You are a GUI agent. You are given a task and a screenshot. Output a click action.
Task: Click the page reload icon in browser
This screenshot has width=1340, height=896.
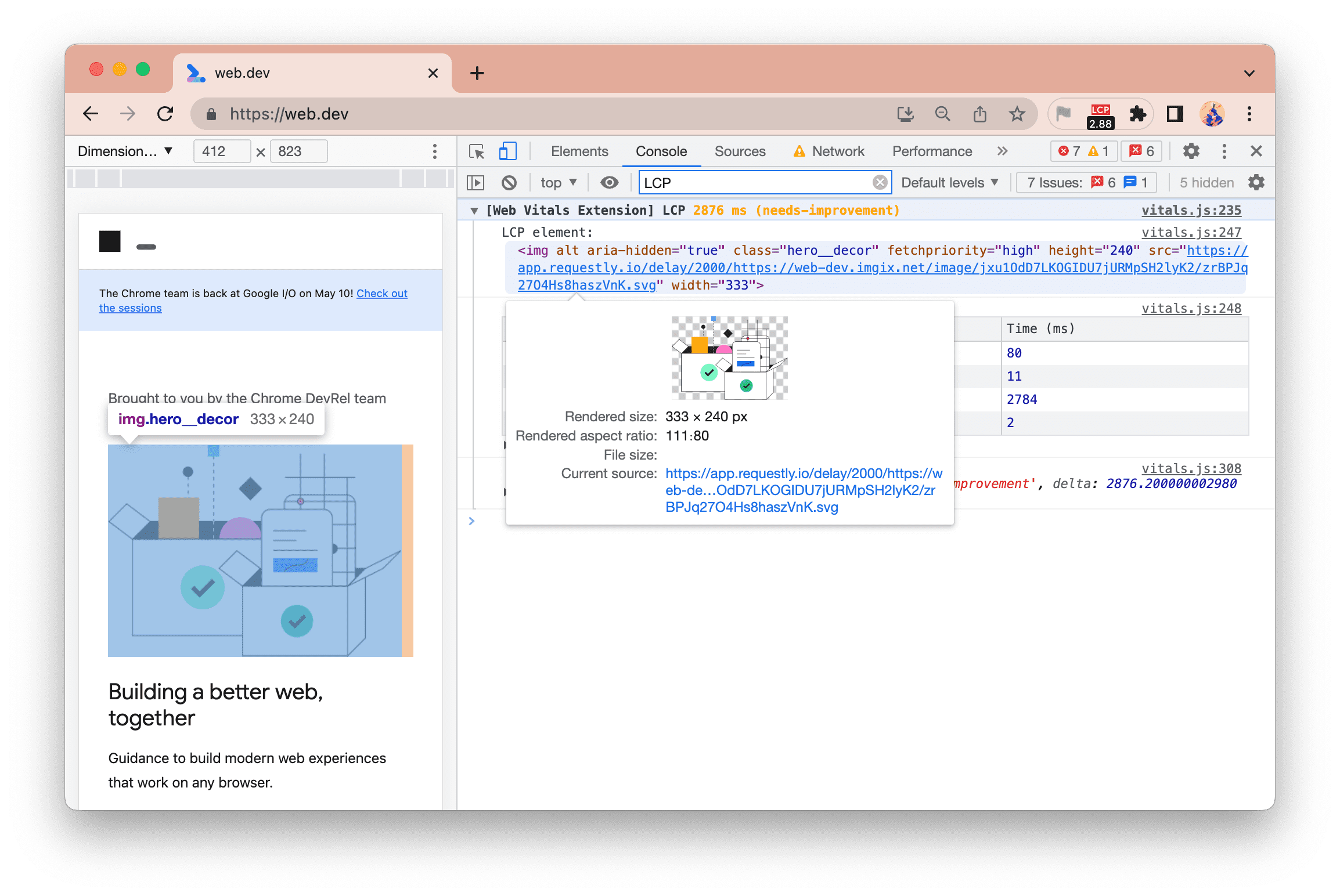click(x=164, y=113)
